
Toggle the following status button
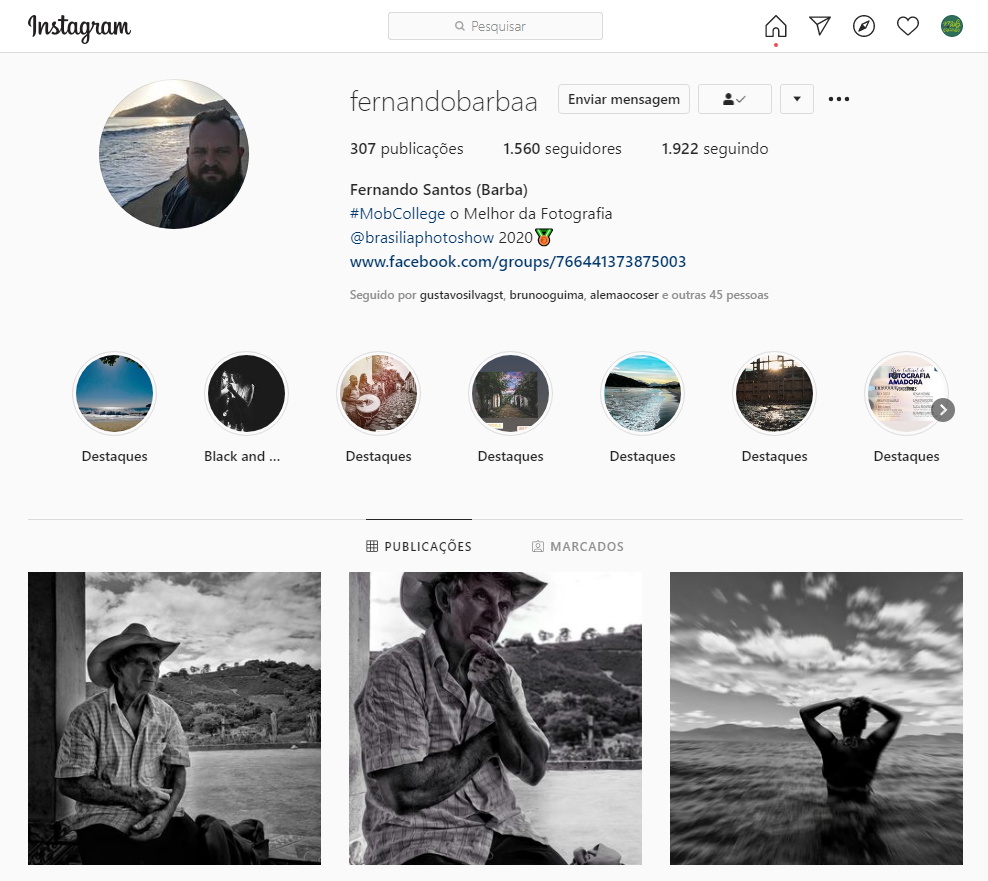point(734,99)
